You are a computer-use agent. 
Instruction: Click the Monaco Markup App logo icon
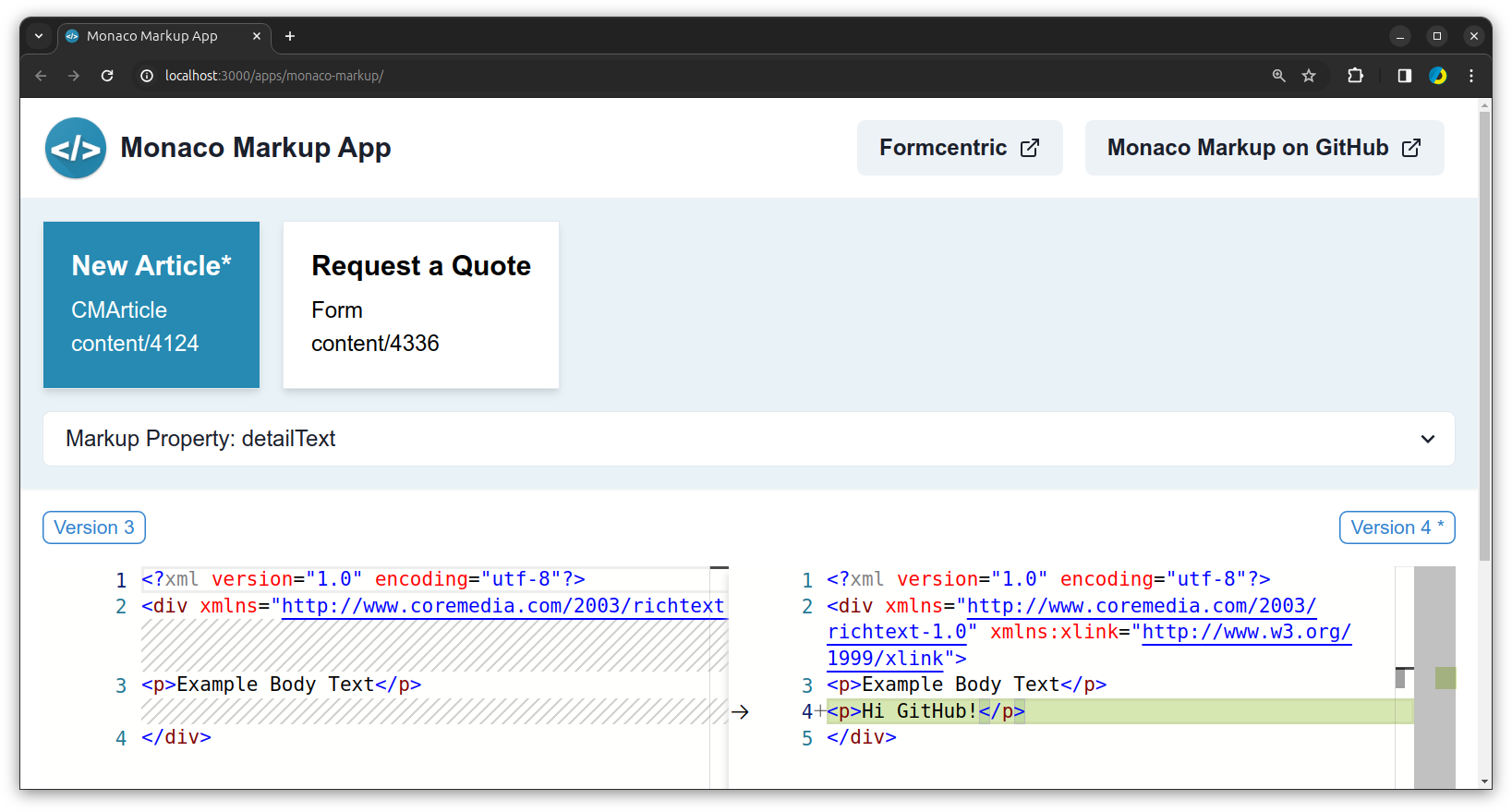coord(76,148)
